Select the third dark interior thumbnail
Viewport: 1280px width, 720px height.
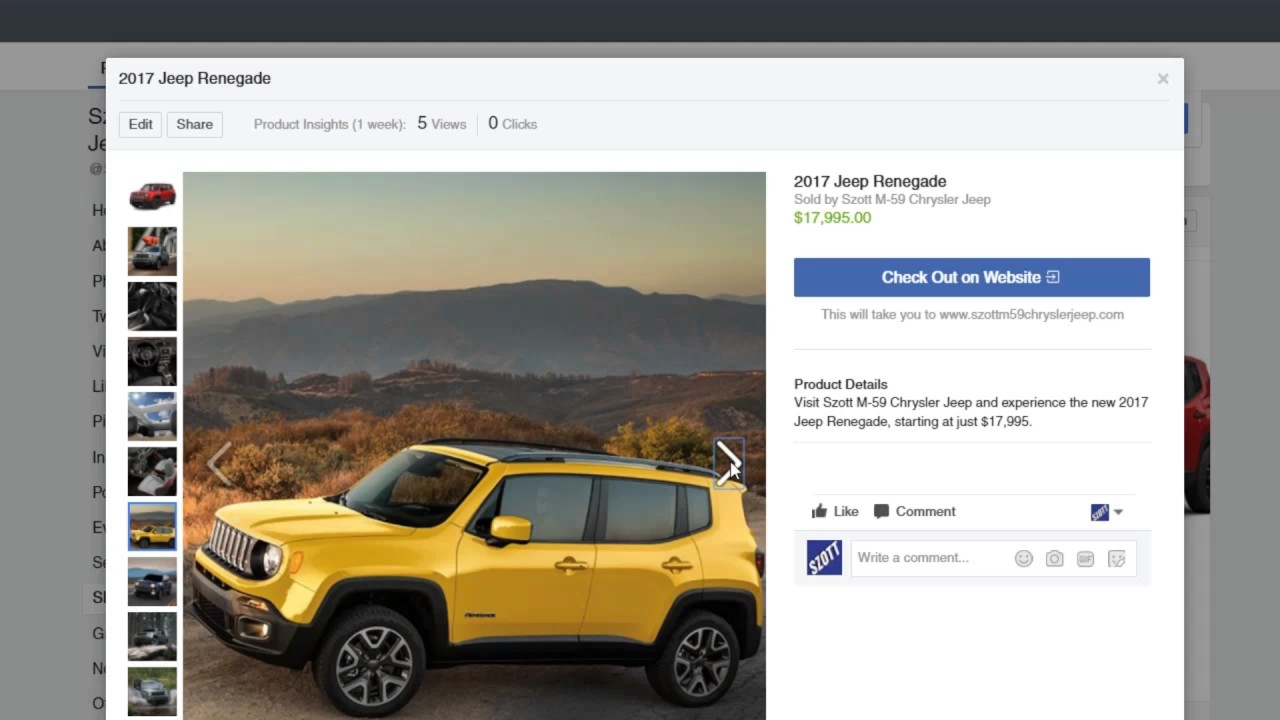(152, 306)
